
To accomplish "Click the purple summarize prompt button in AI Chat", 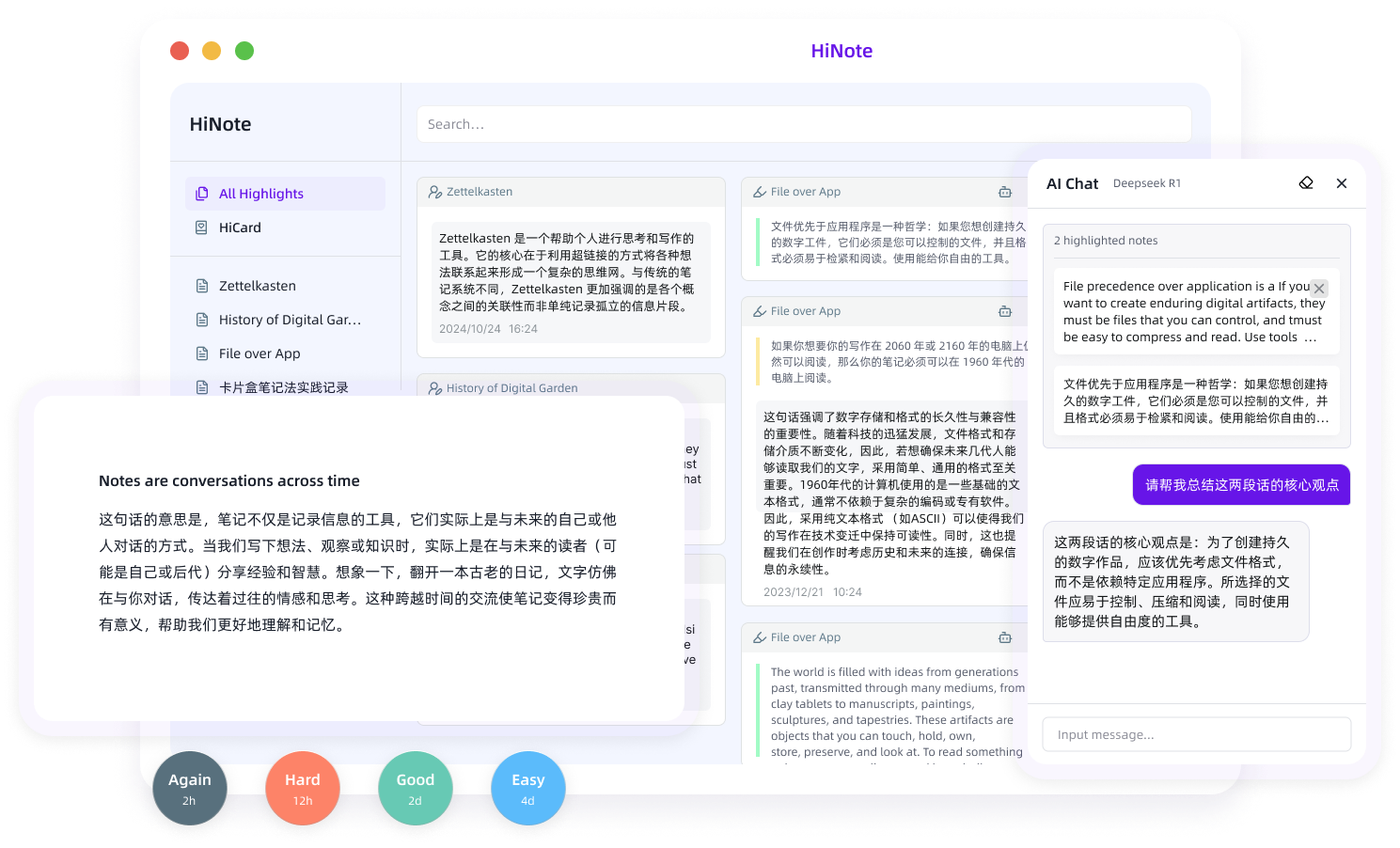I will 1241,484.
